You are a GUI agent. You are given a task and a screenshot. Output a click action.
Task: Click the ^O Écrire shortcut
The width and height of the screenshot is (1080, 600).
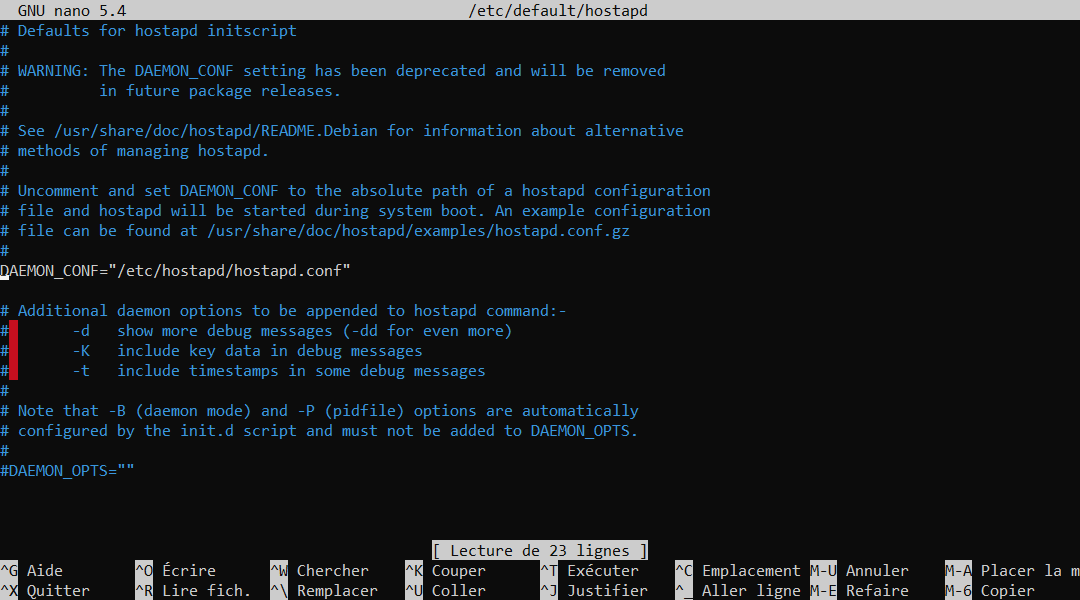[x=175, y=571]
